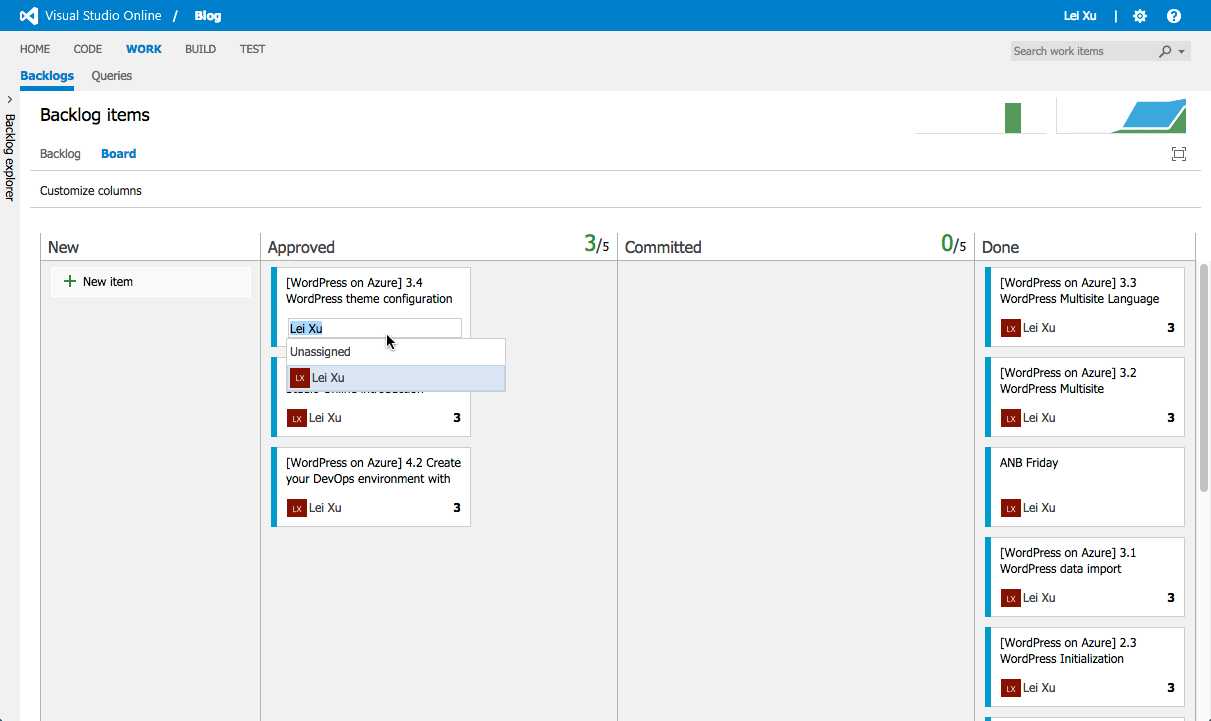The image size is (1211, 721).
Task: Click effort value 3 on 4.2 DevOps card
Action: (457, 508)
